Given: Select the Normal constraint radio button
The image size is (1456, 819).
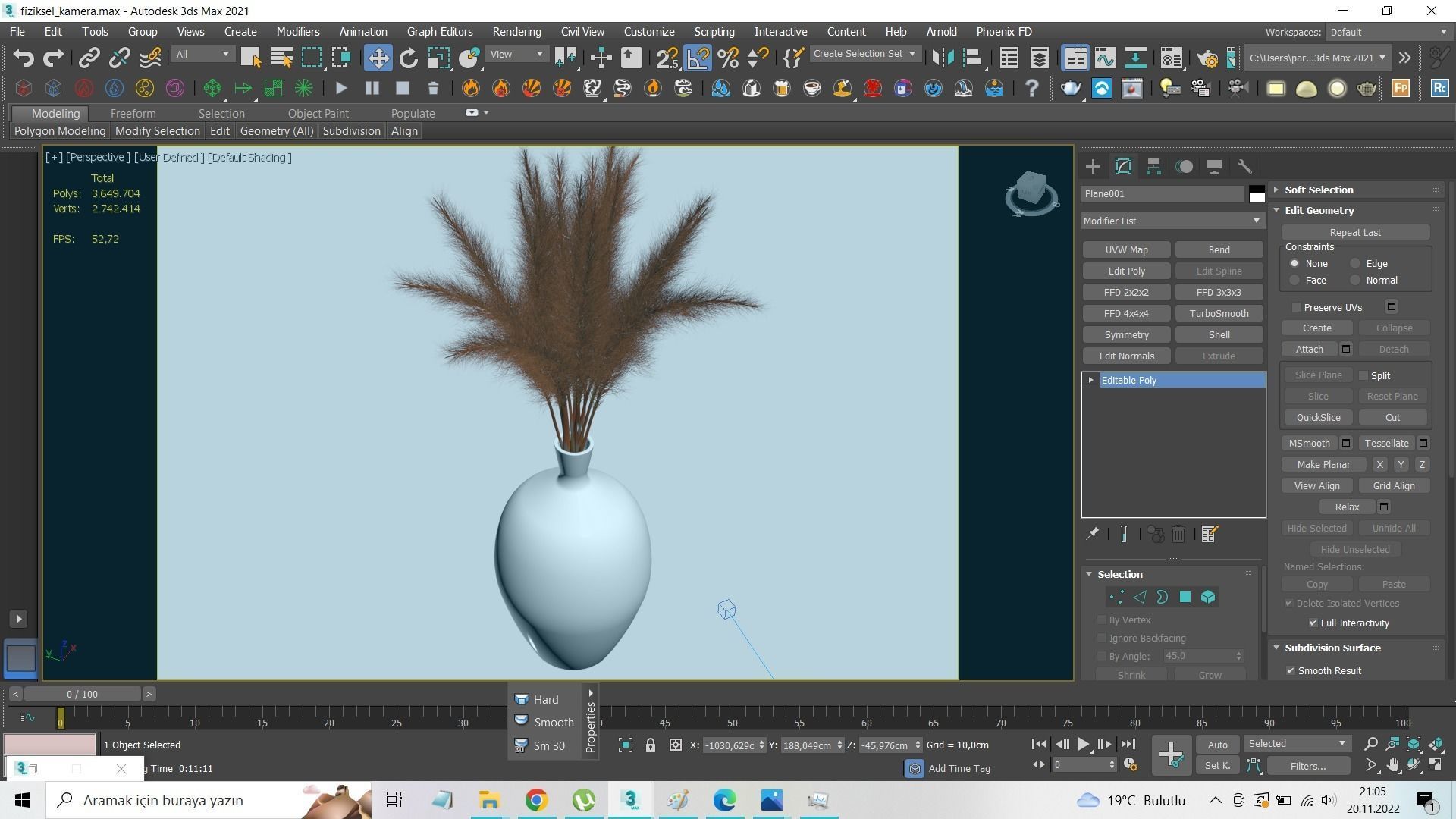Looking at the screenshot, I should [x=1355, y=280].
